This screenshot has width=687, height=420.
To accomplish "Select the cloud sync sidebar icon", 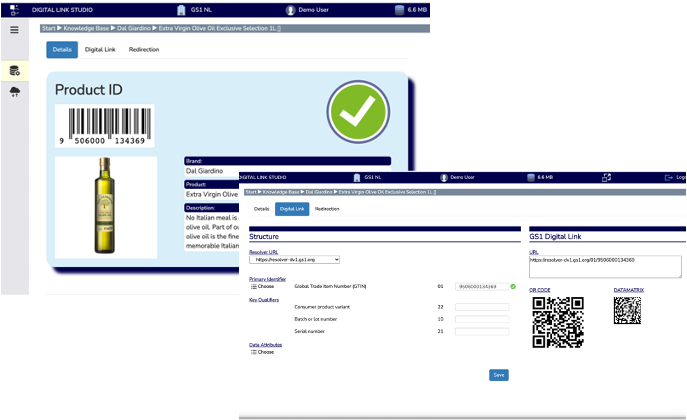I will [14, 92].
